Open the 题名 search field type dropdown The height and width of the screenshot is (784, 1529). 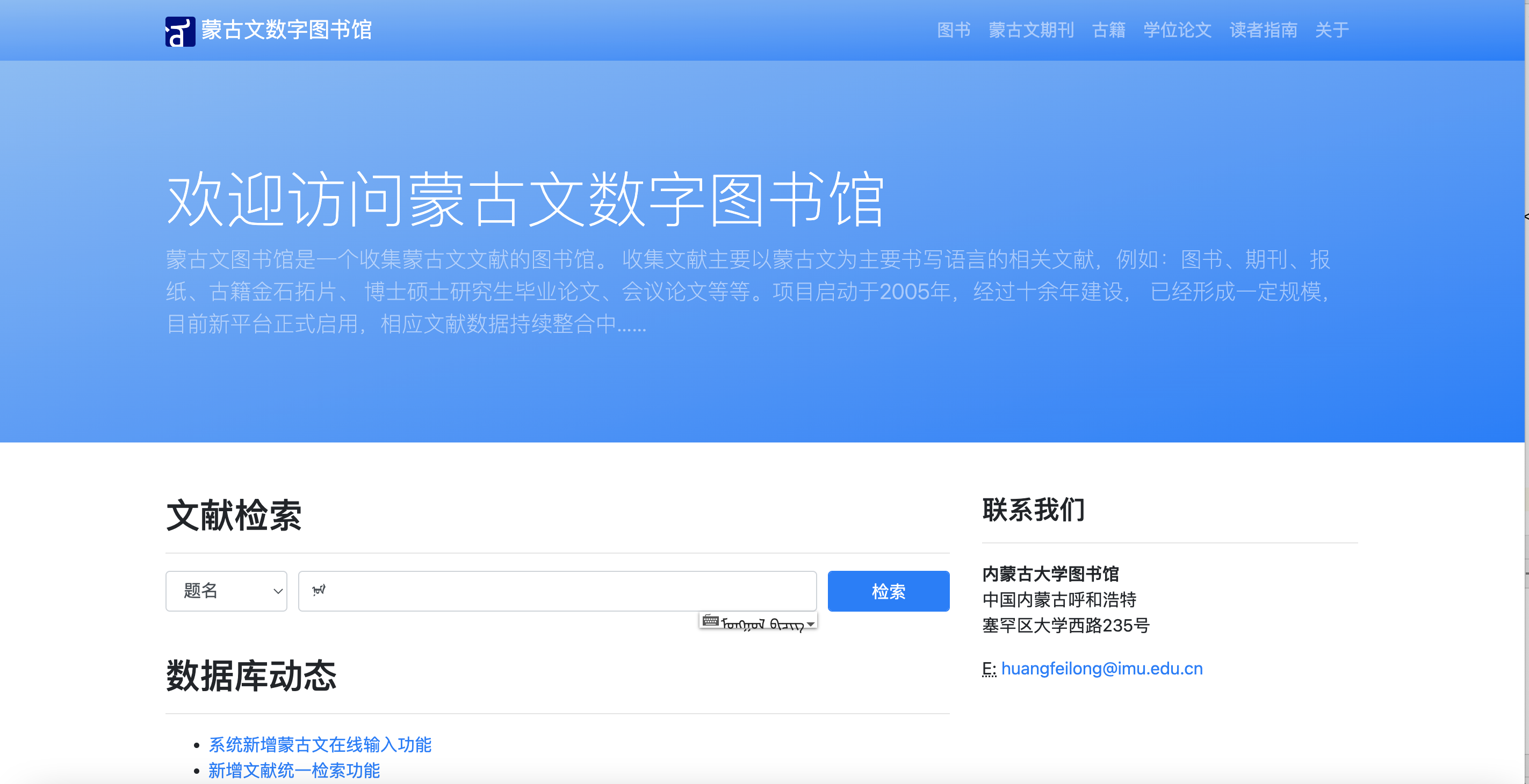(x=226, y=591)
